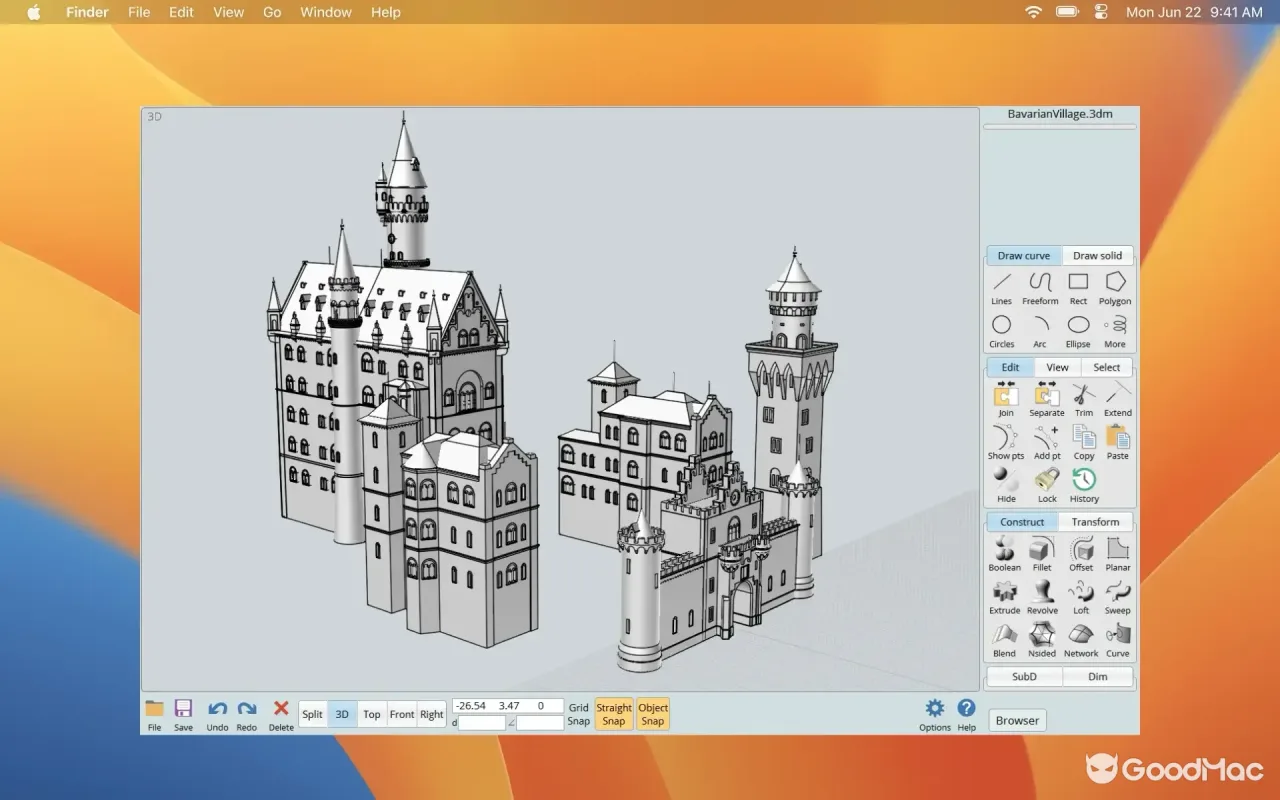1280x800 pixels.
Task: Open Options gear
Action: (x=935, y=715)
